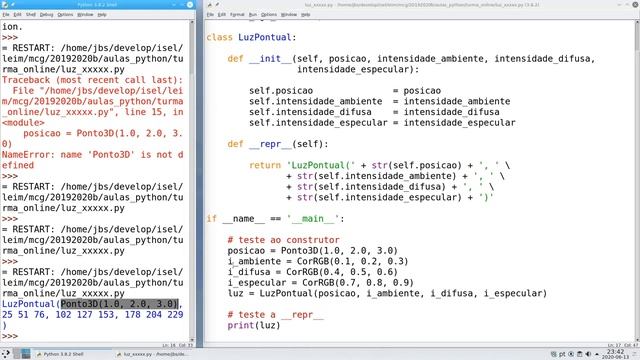Image resolution: width=640 pixels, height=360 pixels.
Task: Click the leftmost system tray icon before pt
Action: [553, 354]
